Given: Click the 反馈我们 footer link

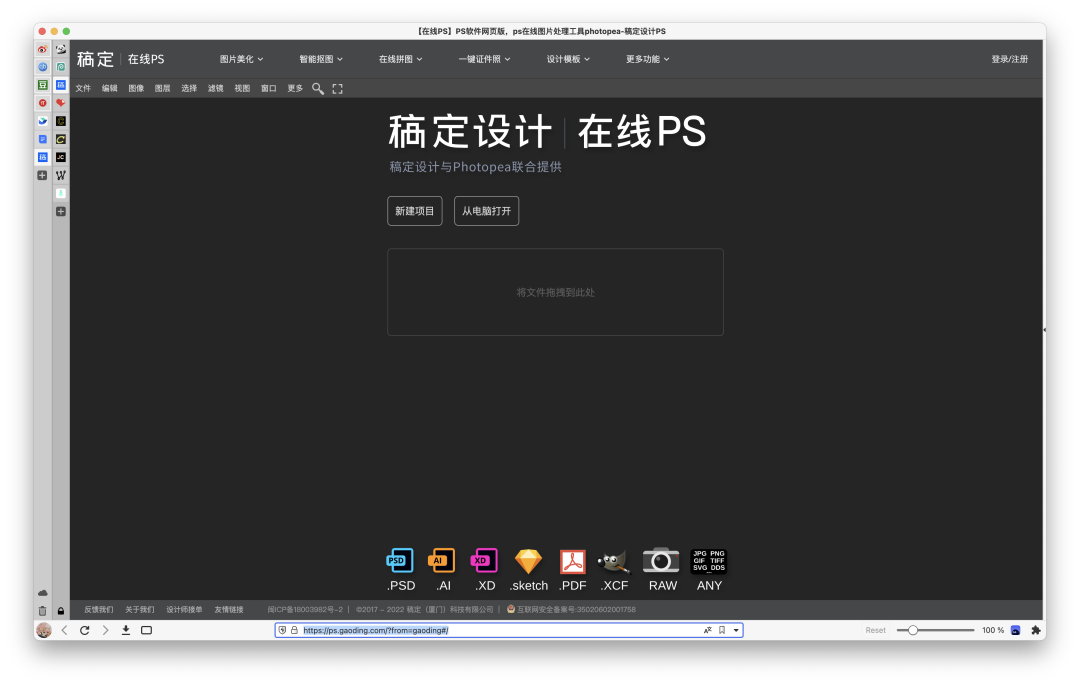Looking at the screenshot, I should click(98, 609).
